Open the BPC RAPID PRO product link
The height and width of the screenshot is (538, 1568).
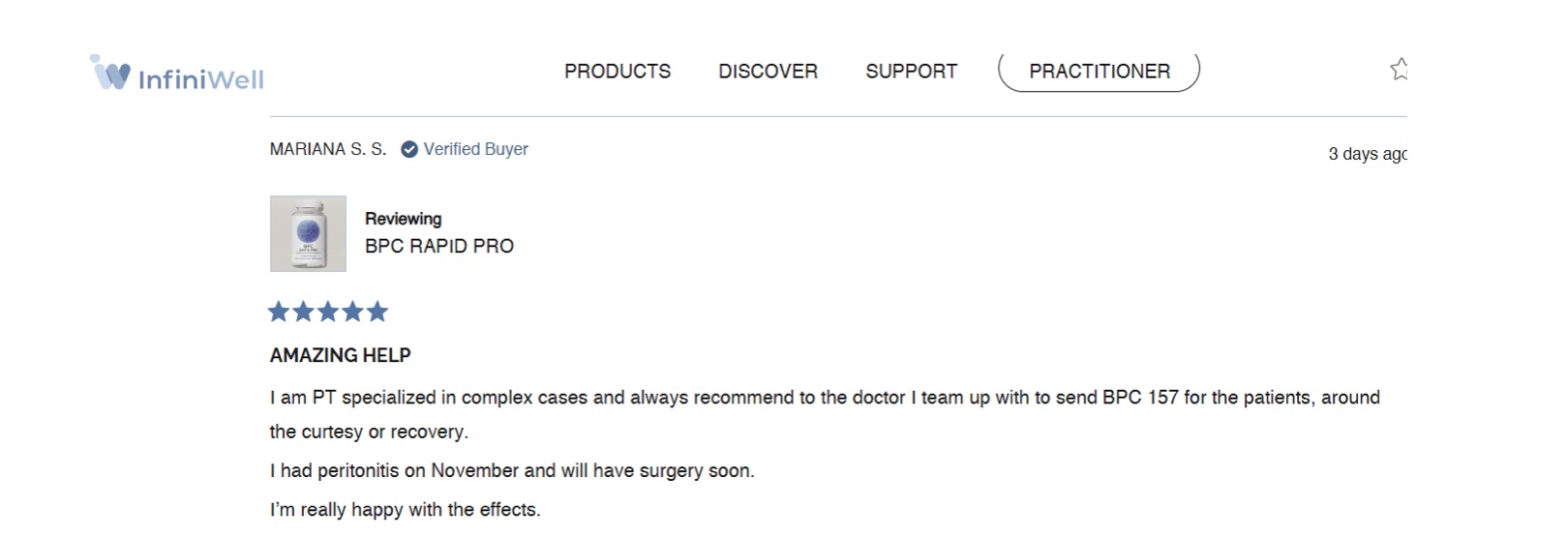(x=439, y=247)
